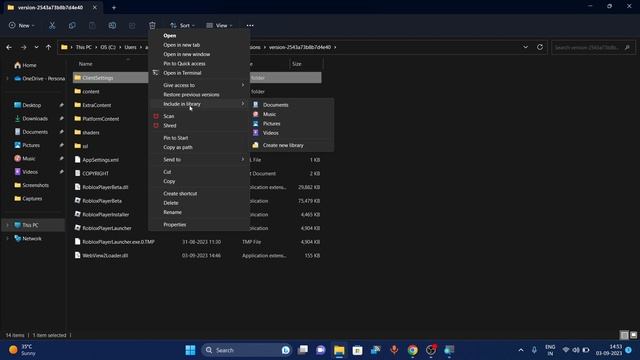Expand This PC tree node
640x360 pixels.
point(7,225)
